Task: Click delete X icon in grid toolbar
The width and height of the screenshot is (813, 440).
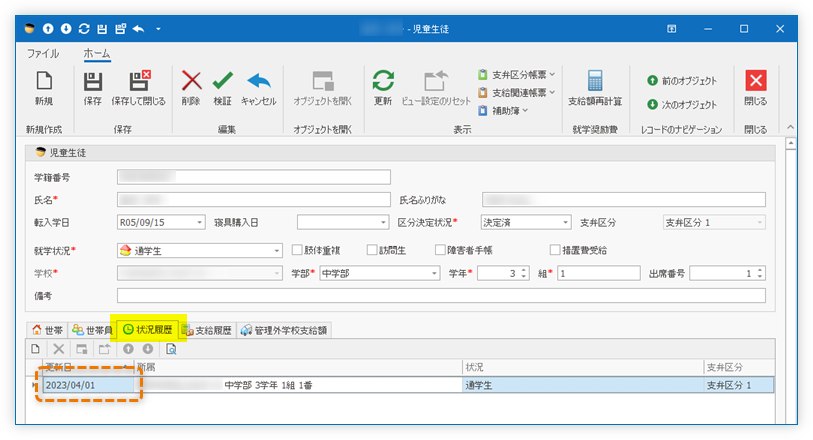Action: tap(59, 349)
